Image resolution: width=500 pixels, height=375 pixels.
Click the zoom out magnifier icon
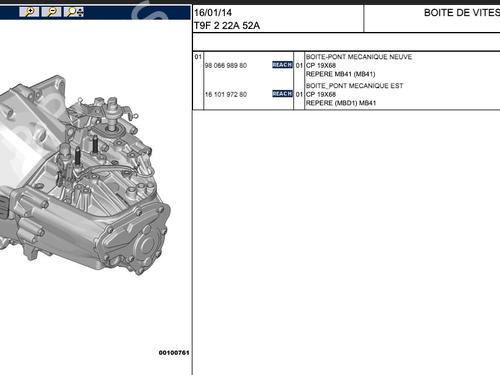51,12
